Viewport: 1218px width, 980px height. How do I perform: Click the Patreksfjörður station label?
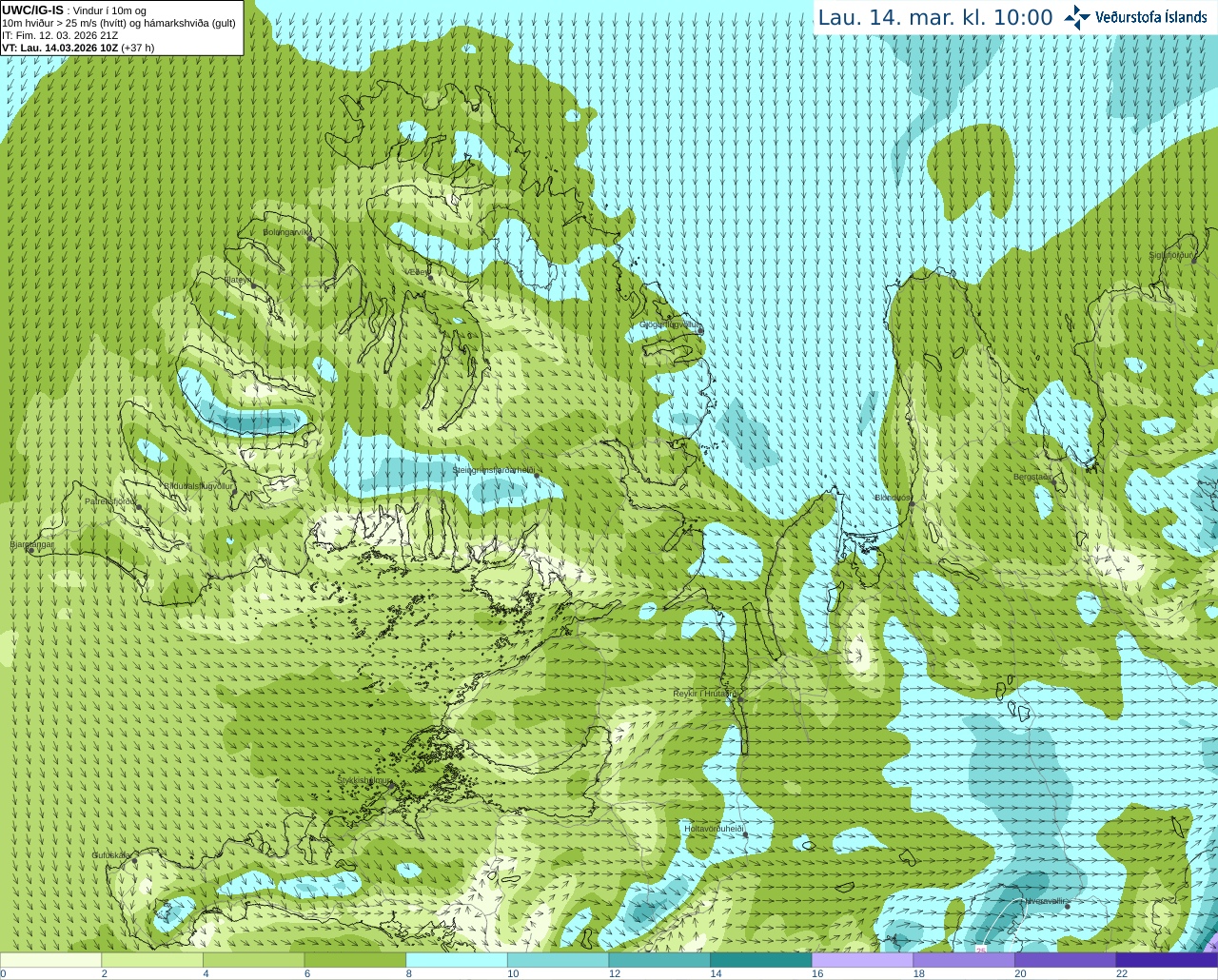110,500
